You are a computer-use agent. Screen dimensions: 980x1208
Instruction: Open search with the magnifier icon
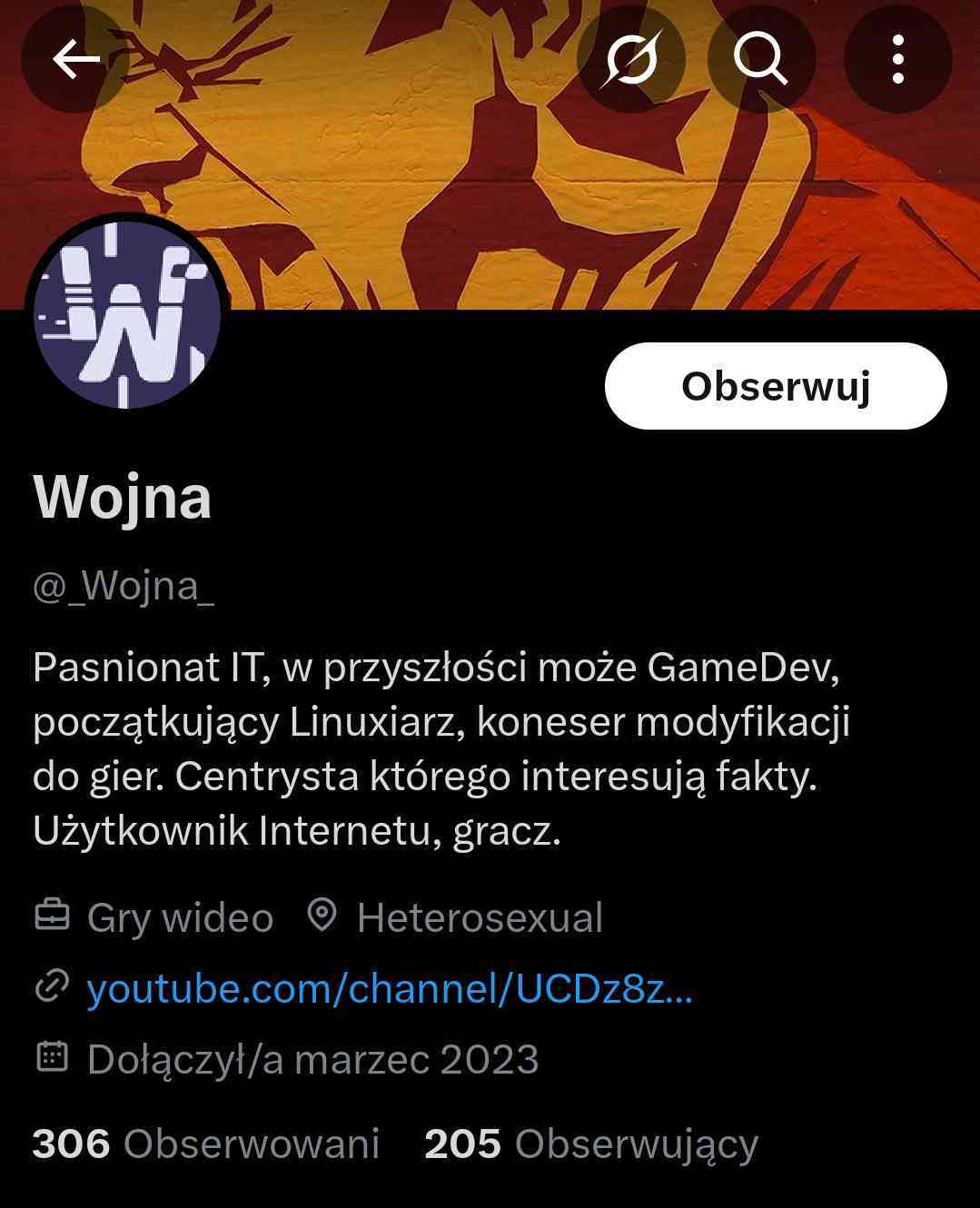click(761, 60)
